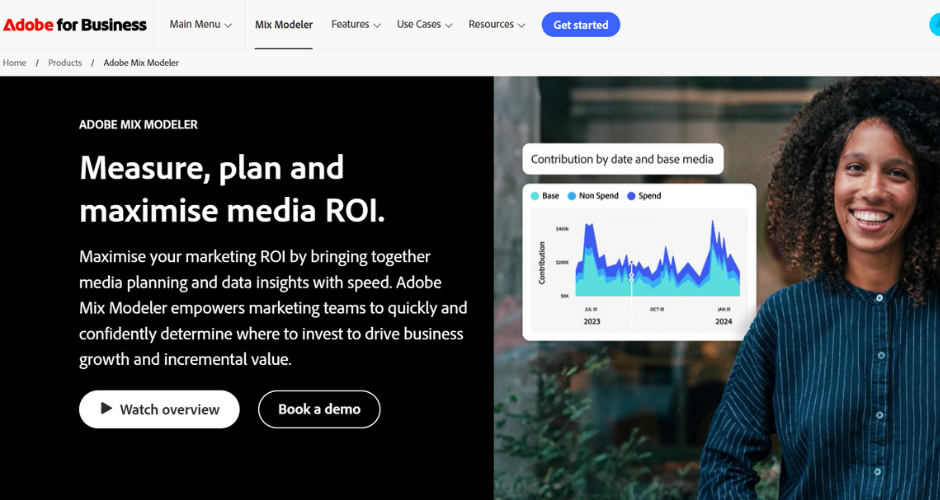Go to Home in the breadcrumb
Viewport: 940px width, 500px height.
coord(15,62)
